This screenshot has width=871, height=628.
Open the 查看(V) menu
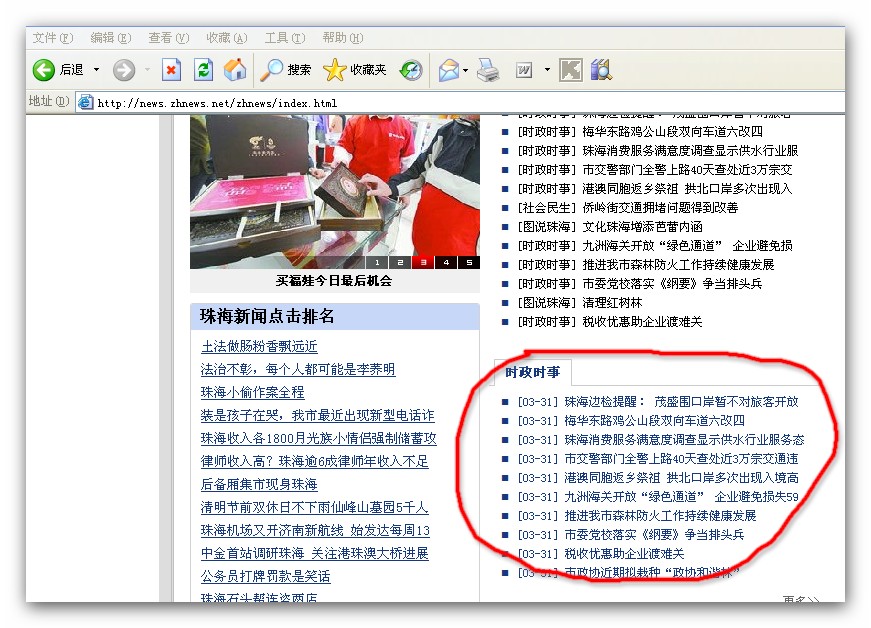tap(168, 38)
